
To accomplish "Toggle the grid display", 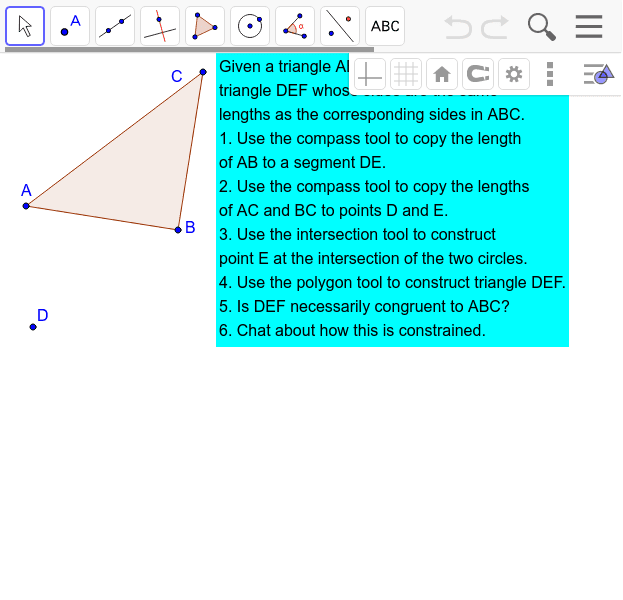I will point(406,74).
